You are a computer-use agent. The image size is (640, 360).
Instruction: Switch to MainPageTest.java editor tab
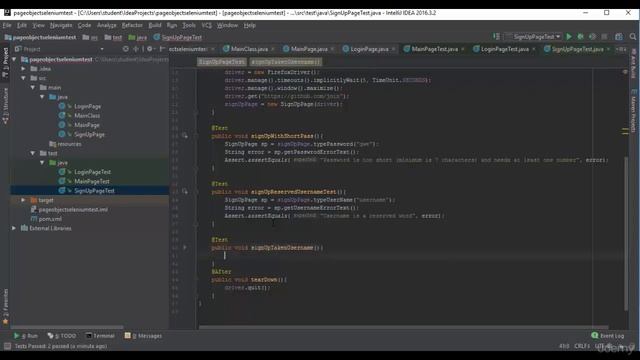(434, 49)
